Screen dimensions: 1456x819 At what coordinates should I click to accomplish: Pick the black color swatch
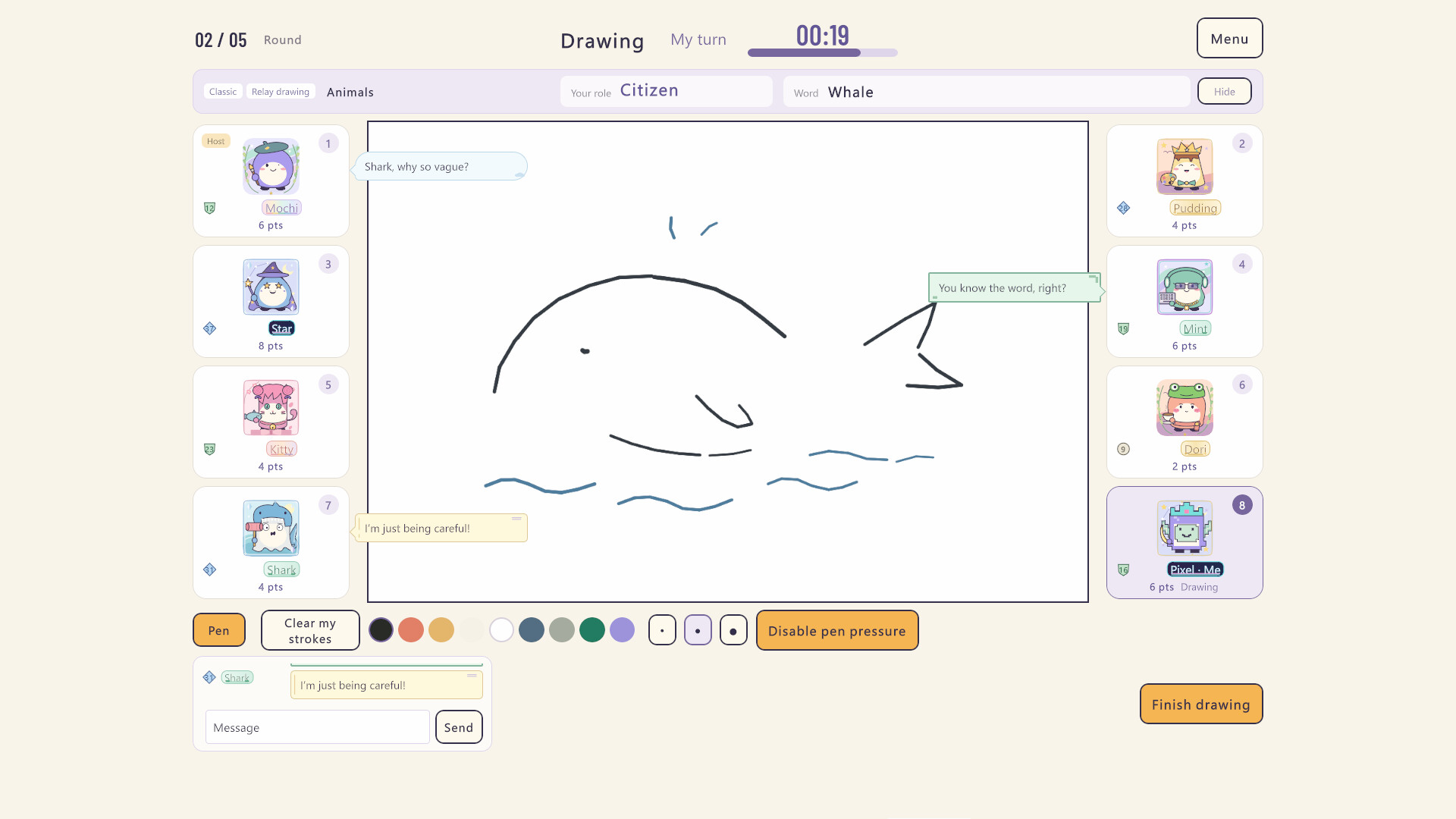coord(381,630)
